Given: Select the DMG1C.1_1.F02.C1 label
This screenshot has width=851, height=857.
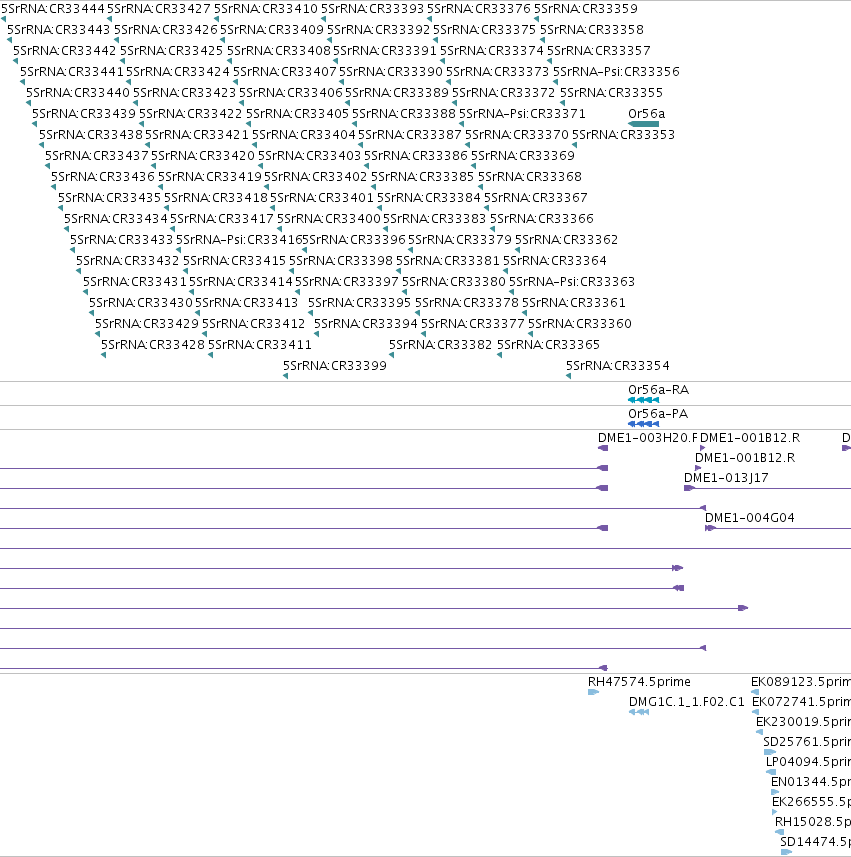Looking at the screenshot, I should pos(687,702).
